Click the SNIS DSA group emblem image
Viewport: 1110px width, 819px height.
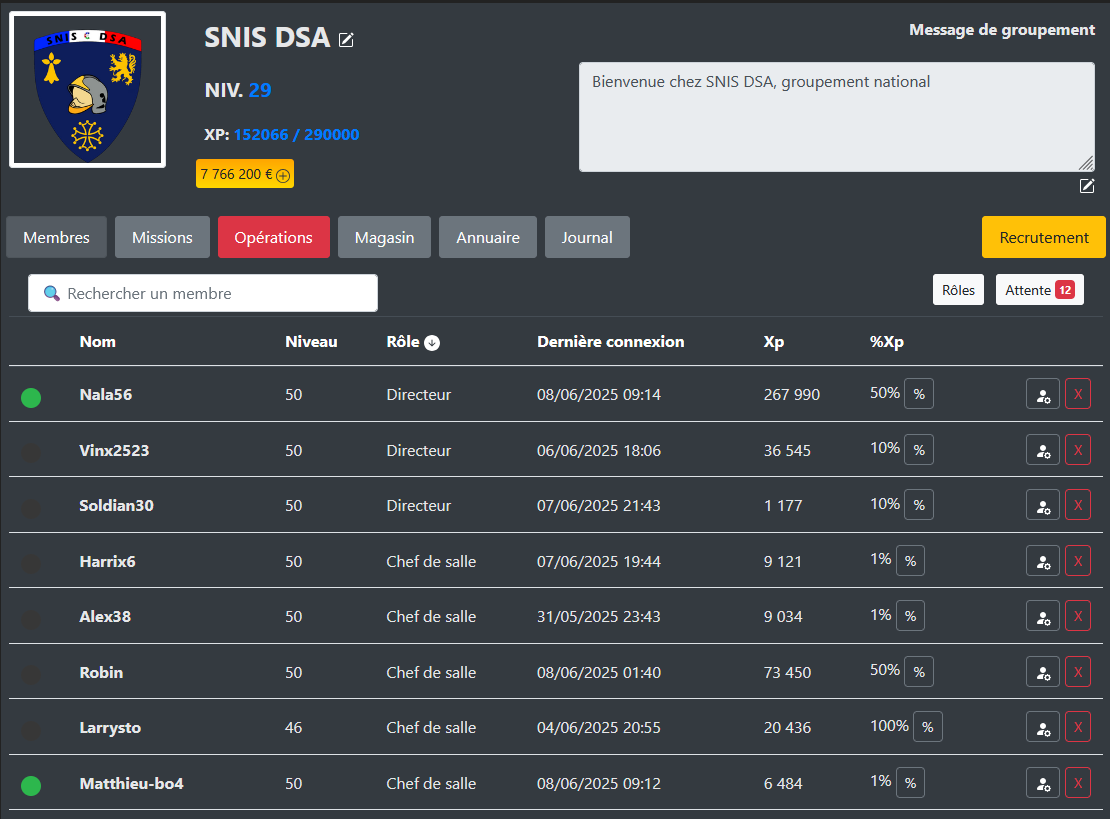tap(87, 90)
